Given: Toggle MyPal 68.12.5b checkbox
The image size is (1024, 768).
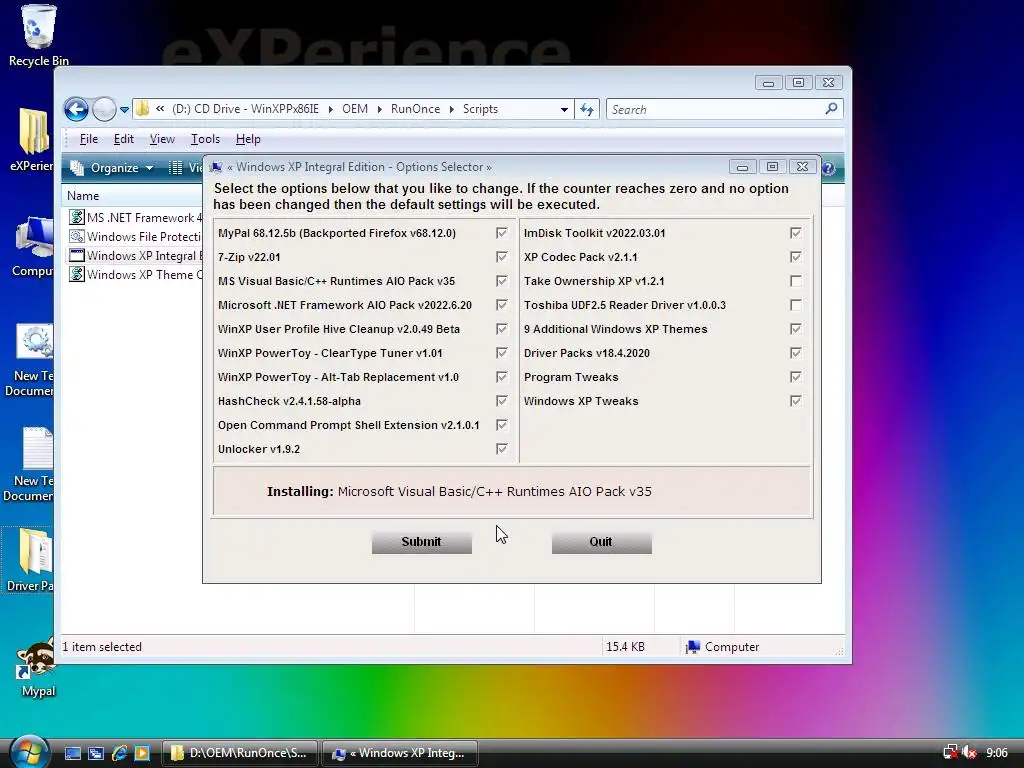Looking at the screenshot, I should point(502,233).
